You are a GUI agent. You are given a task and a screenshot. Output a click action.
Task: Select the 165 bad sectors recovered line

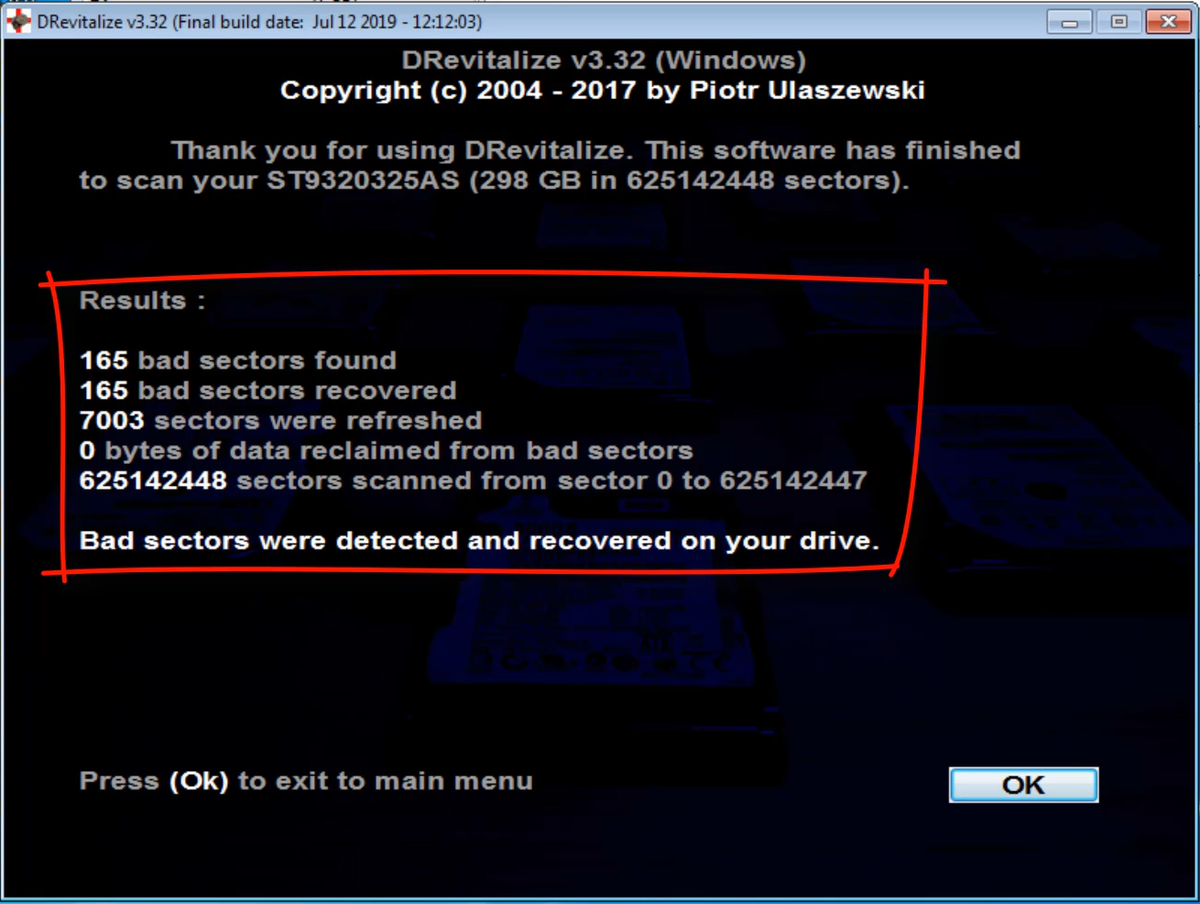pos(268,390)
